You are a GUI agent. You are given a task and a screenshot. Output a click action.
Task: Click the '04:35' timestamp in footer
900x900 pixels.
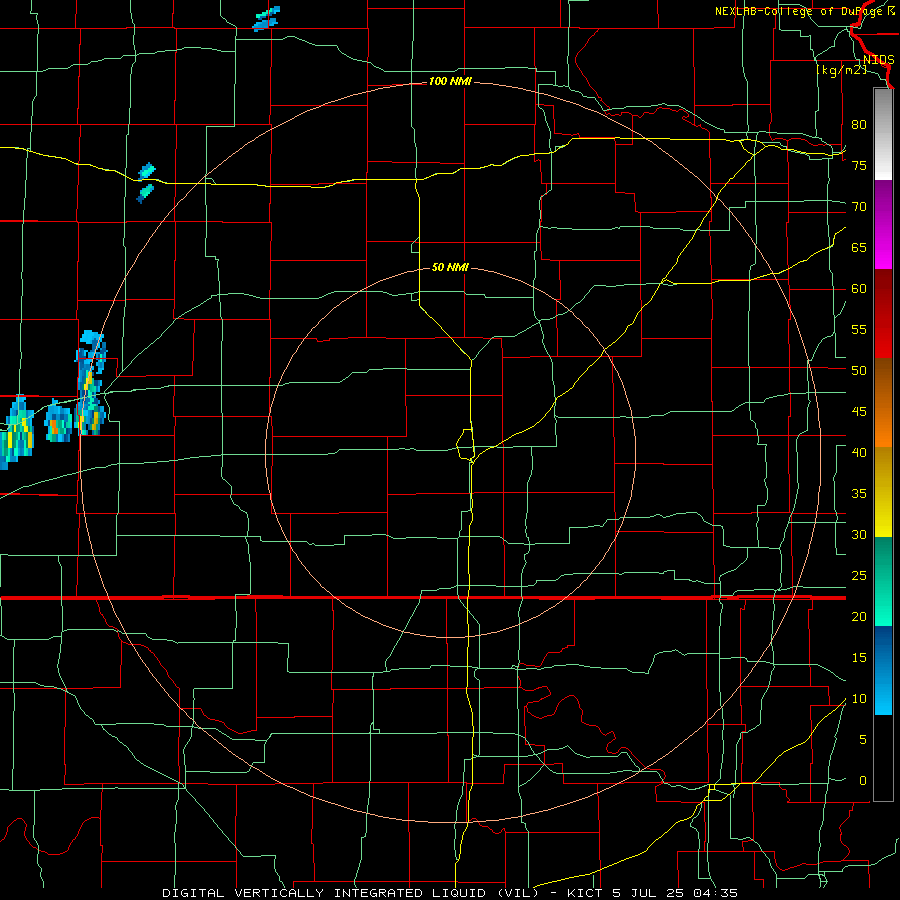(715, 893)
